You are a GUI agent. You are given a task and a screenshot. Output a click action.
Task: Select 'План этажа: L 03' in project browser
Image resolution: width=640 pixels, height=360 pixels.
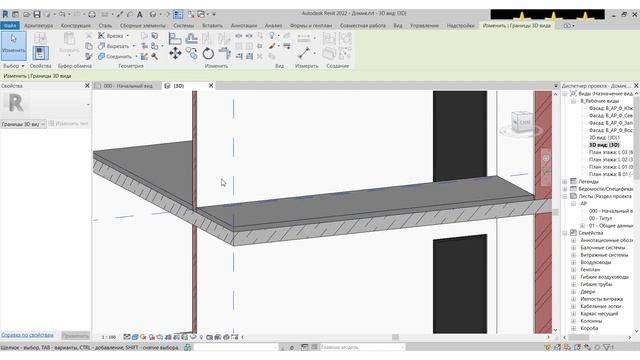611,152
